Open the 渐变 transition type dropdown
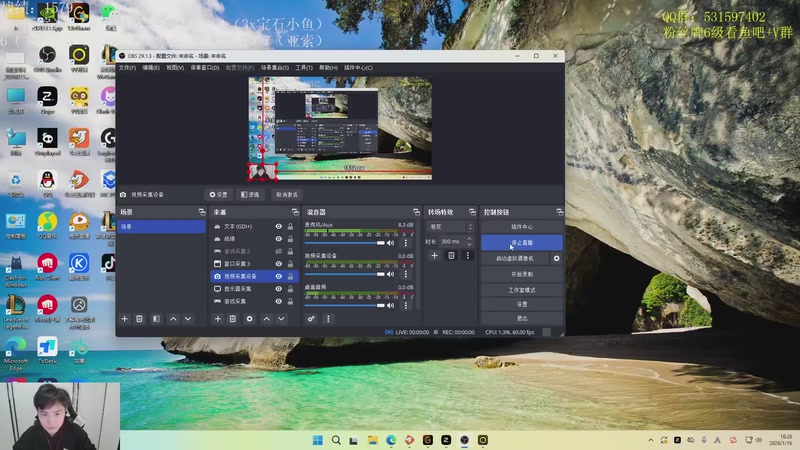This screenshot has width=800, height=450. [449, 227]
